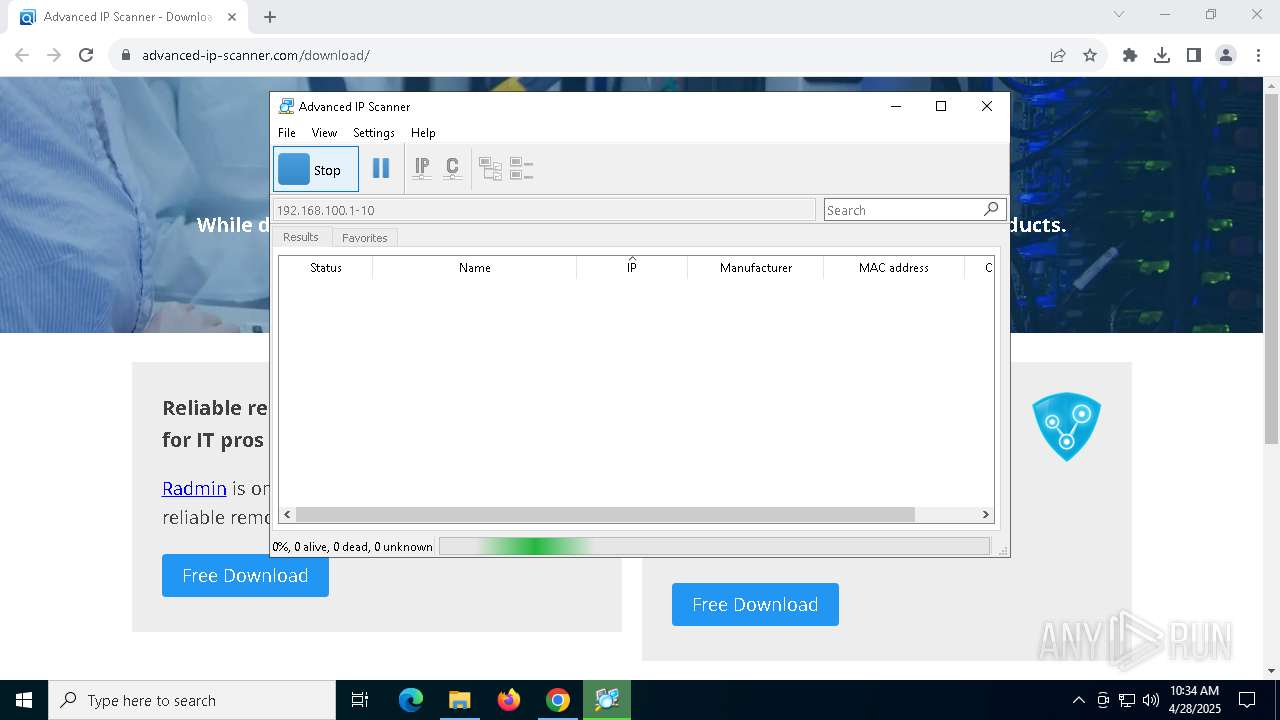The width and height of the screenshot is (1280, 720).
Task: Click the blue shield VPN logo
Action: (1066, 427)
